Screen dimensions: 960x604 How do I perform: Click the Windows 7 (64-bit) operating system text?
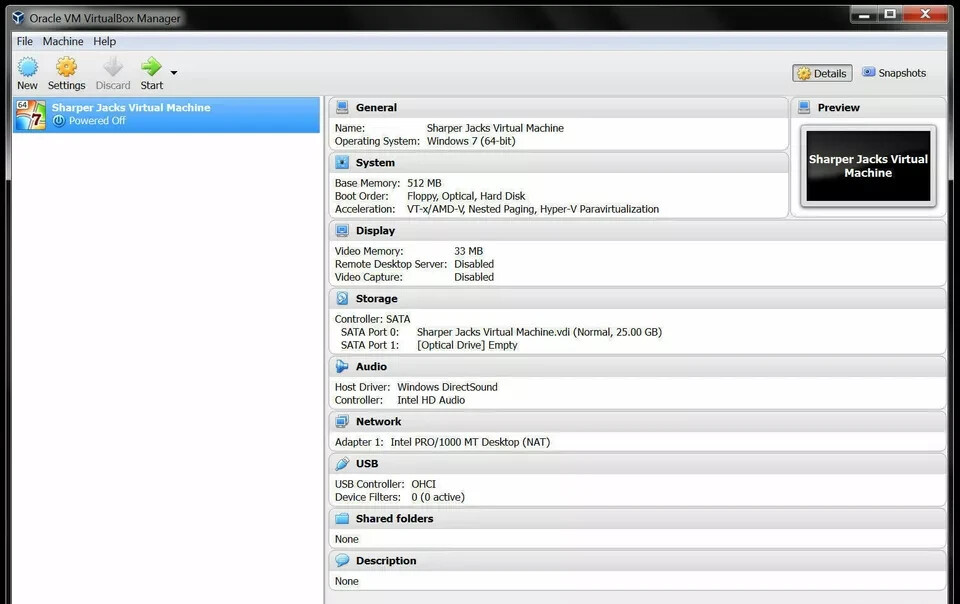471,141
